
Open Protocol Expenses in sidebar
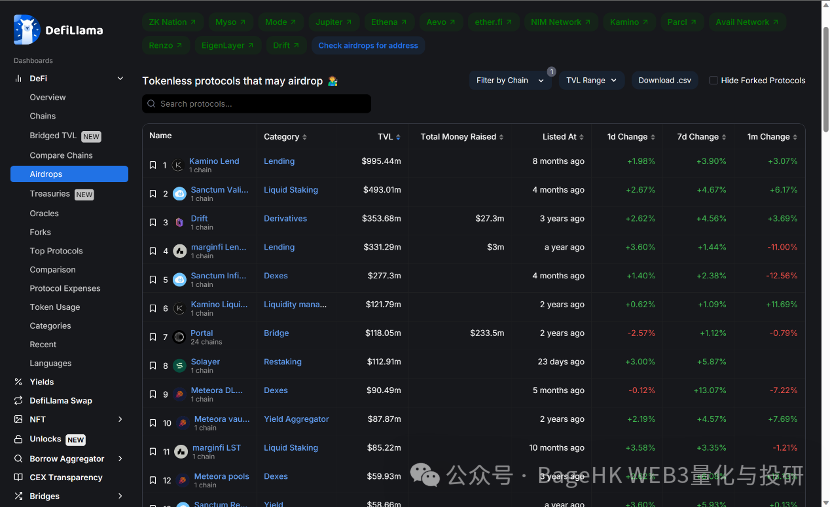click(65, 288)
